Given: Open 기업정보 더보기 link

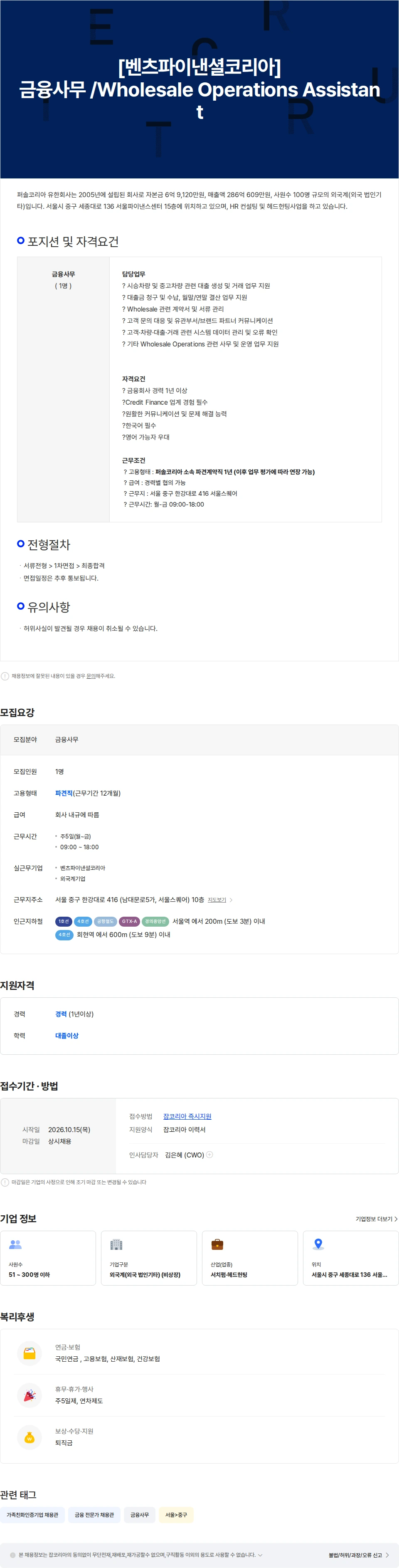Looking at the screenshot, I should (x=377, y=1219).
